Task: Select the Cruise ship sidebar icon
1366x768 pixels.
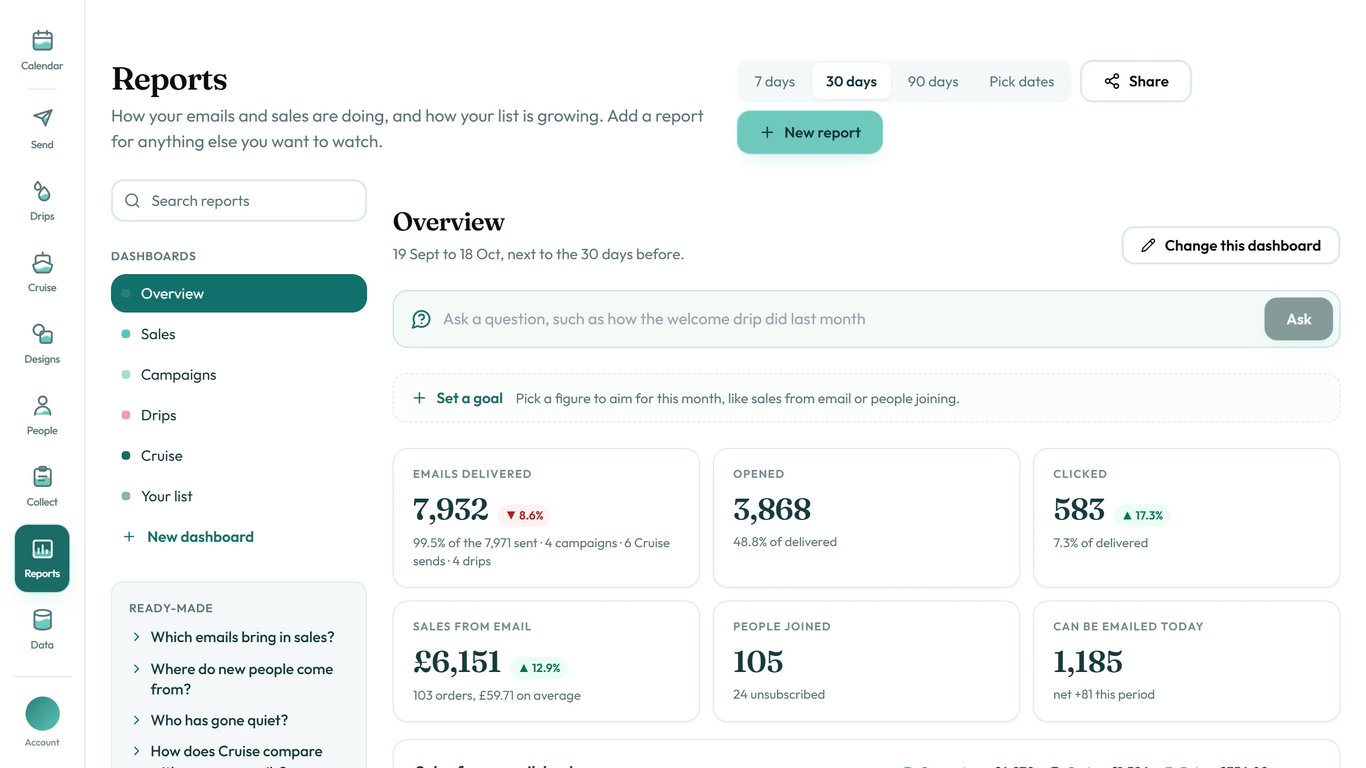Action: 42,263
